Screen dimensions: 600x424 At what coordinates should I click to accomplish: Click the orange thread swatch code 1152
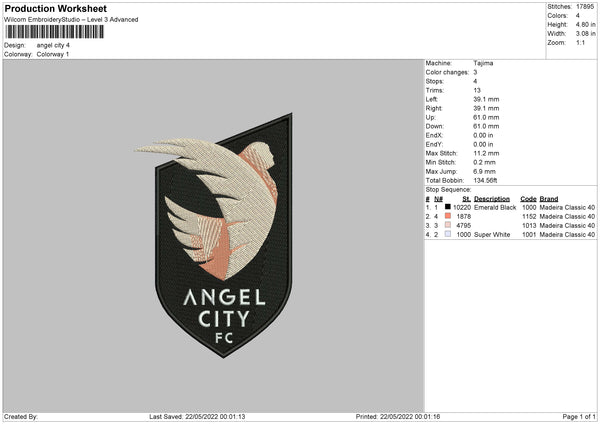click(448, 216)
